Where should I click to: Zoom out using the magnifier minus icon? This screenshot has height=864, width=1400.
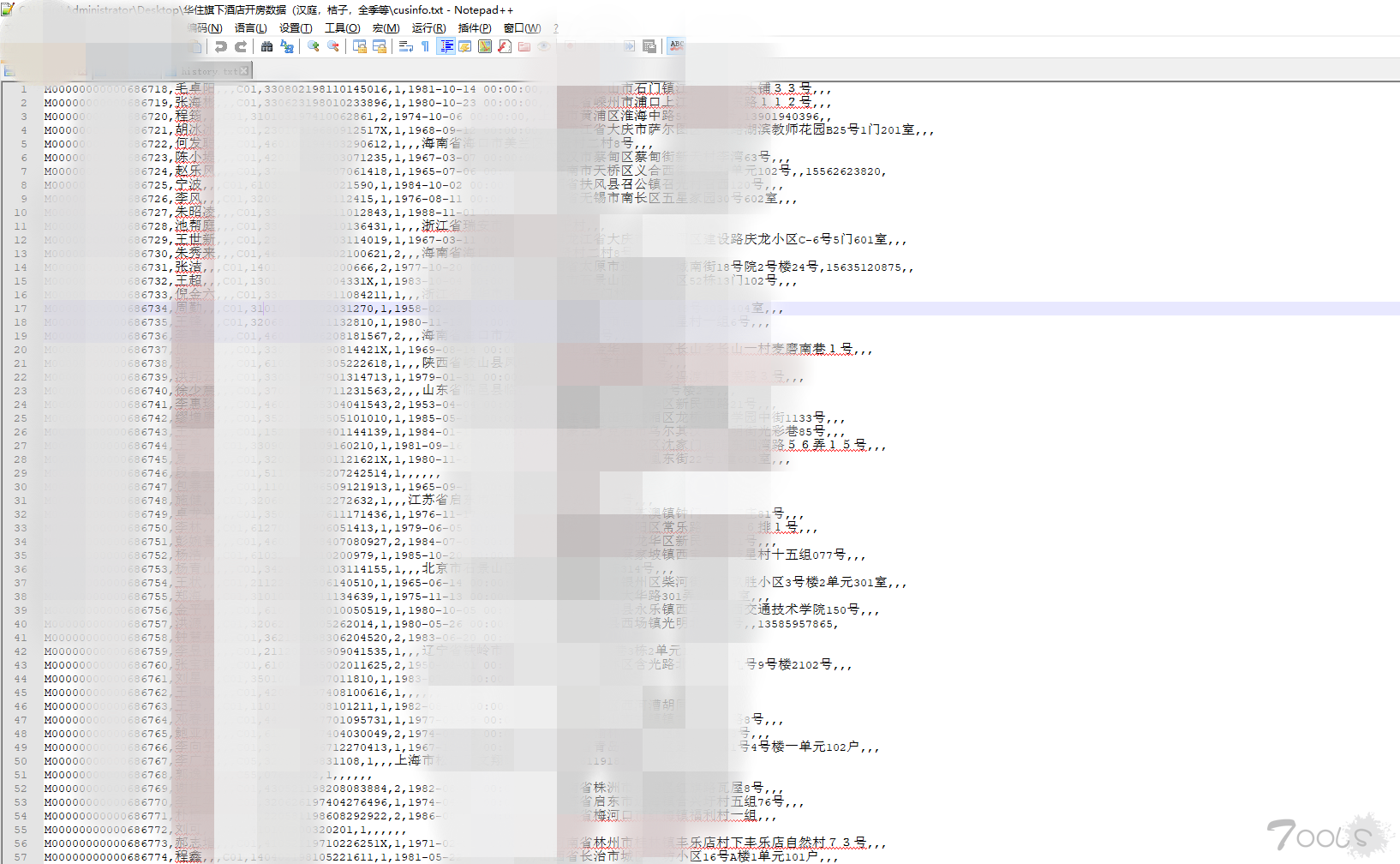pyautogui.click(x=333, y=46)
